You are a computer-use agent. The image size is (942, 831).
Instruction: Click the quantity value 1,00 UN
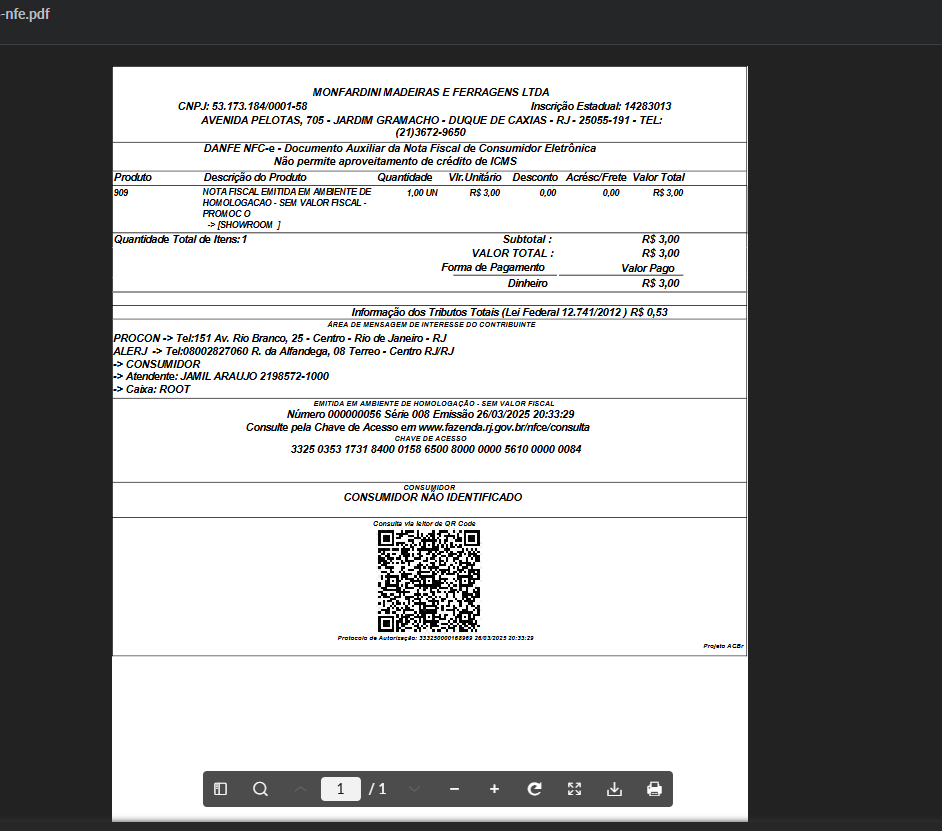pyautogui.click(x=422, y=193)
